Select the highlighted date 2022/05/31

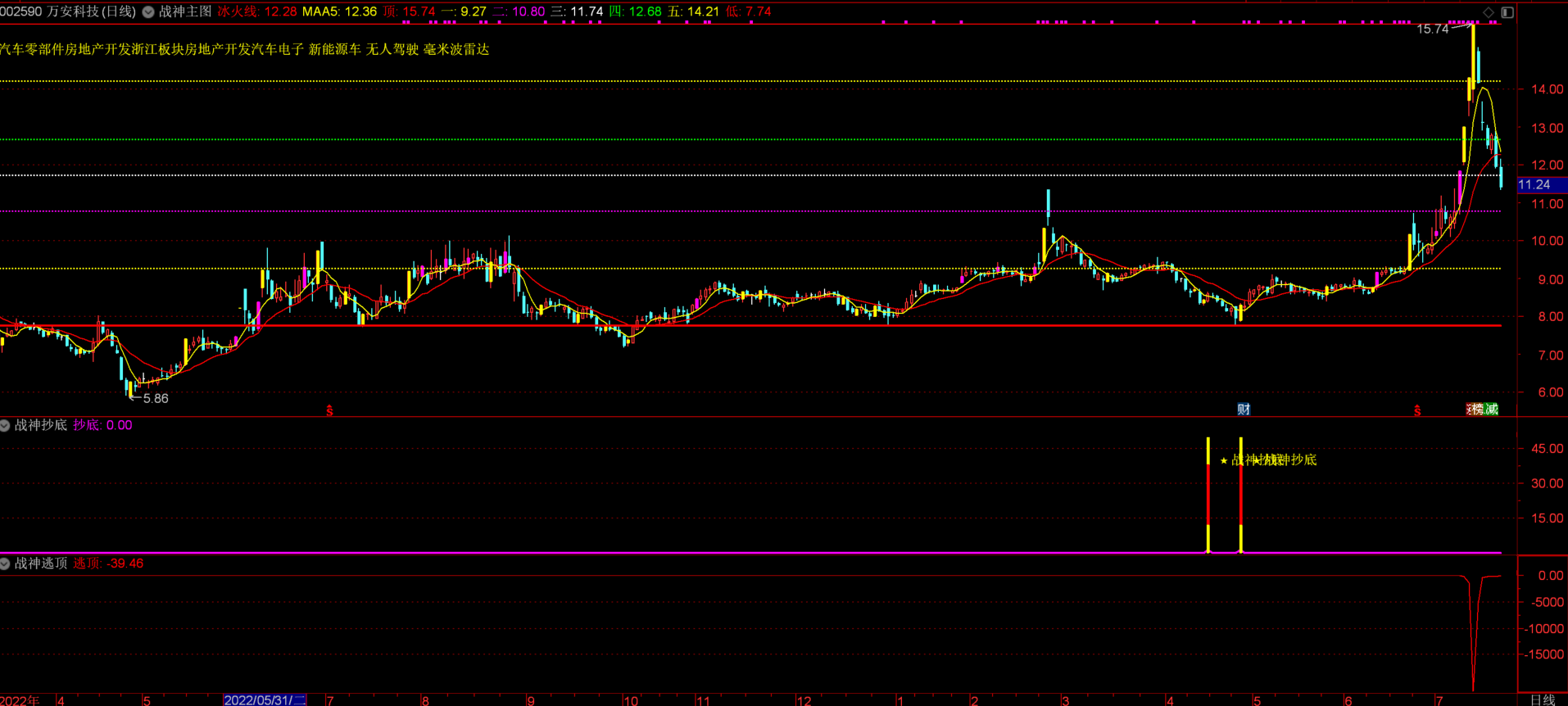tap(265, 700)
